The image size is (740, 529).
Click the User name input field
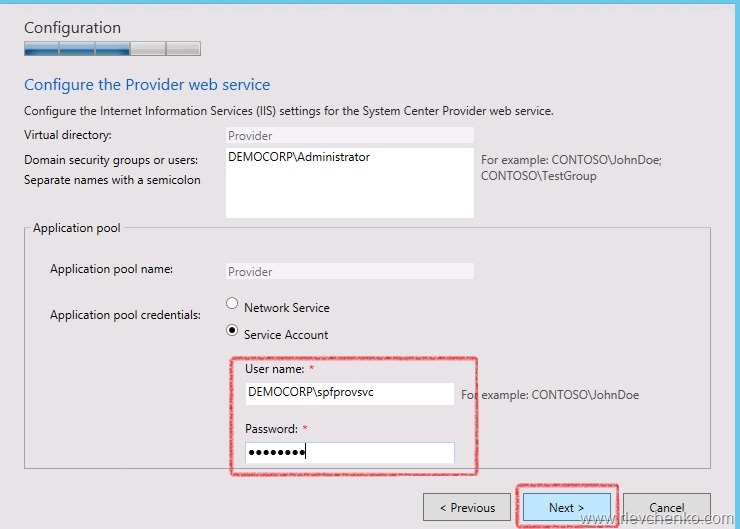pyautogui.click(x=349, y=394)
